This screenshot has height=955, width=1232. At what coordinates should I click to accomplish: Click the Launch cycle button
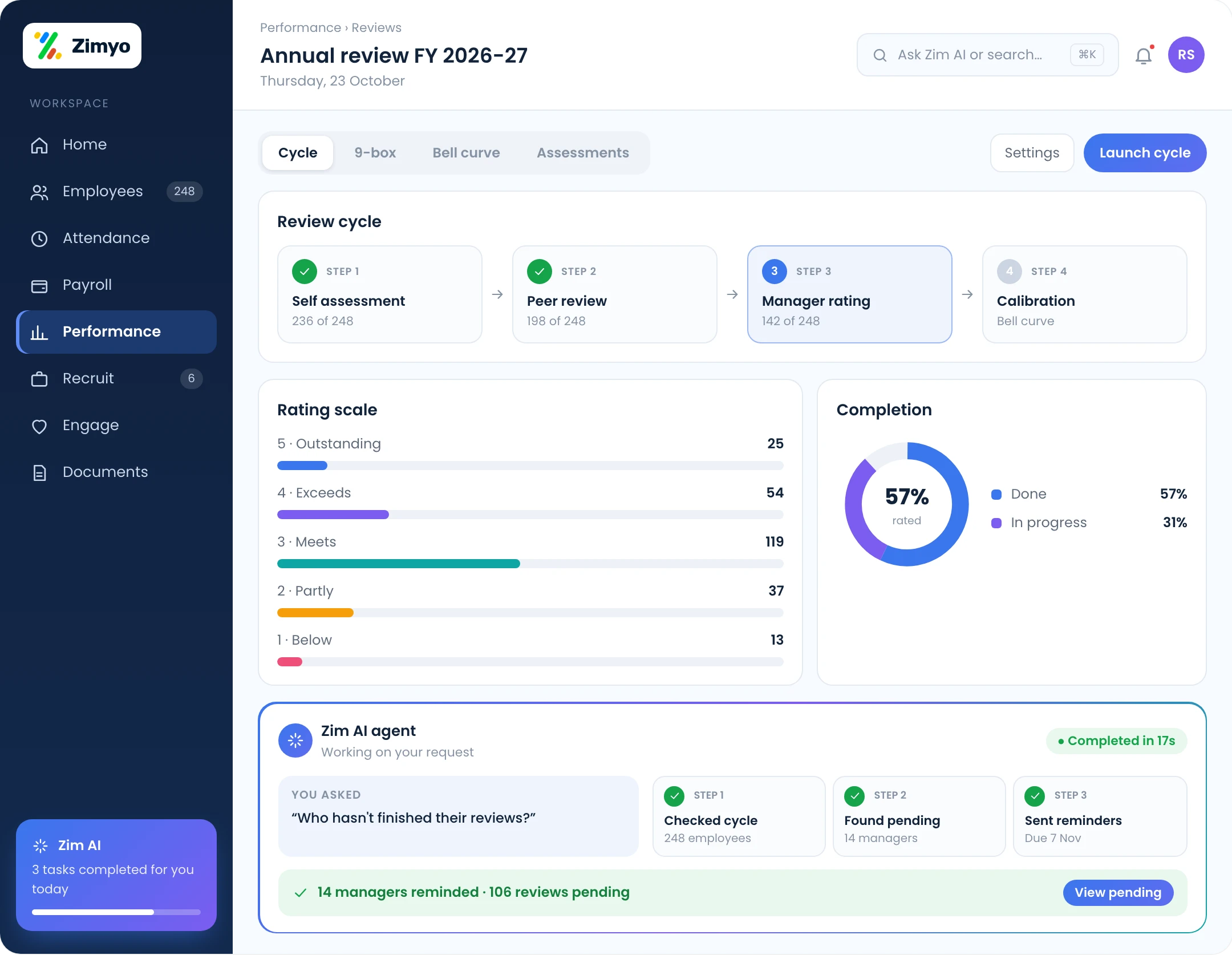1145,153
